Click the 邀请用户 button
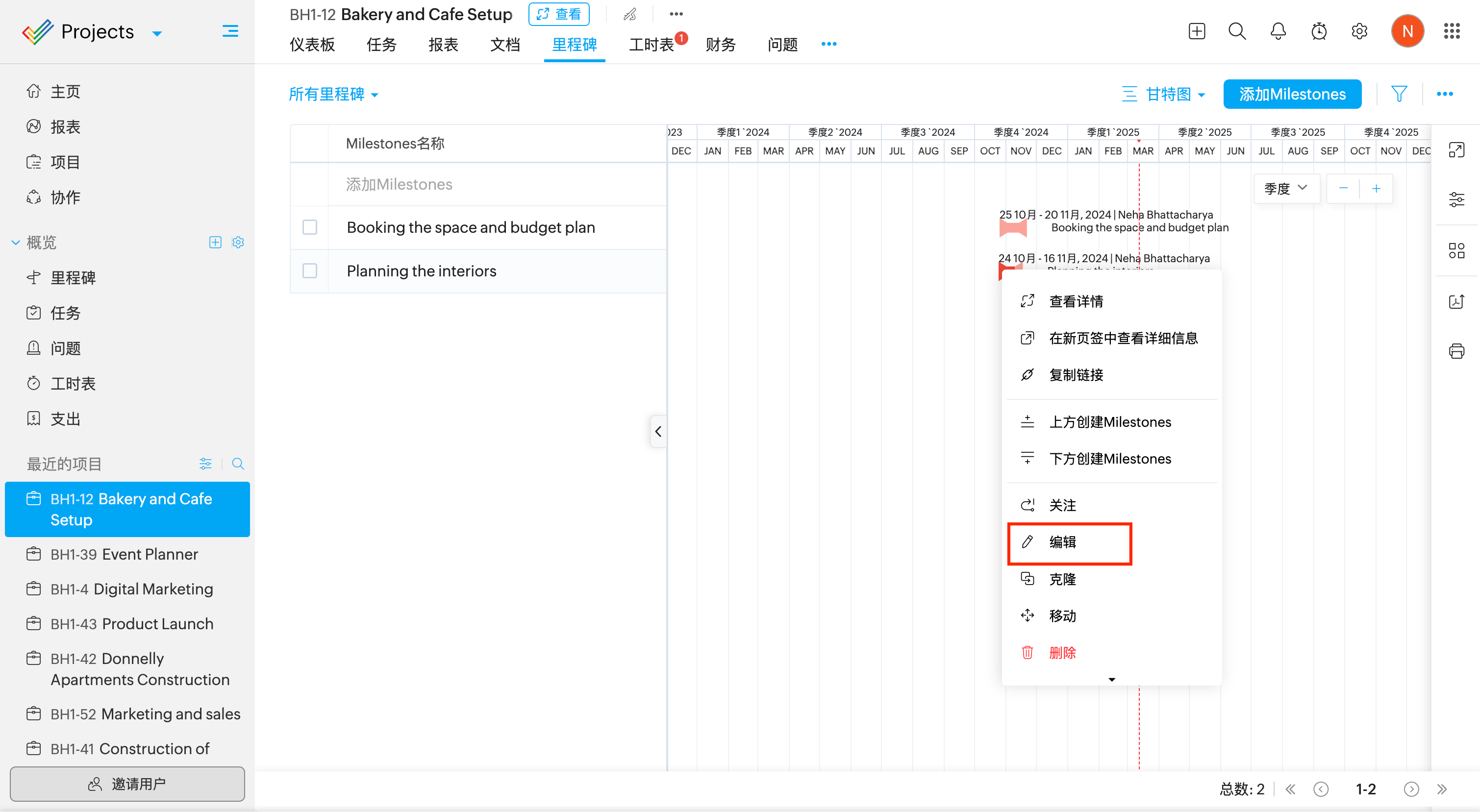This screenshot has width=1480, height=812. coord(127,784)
